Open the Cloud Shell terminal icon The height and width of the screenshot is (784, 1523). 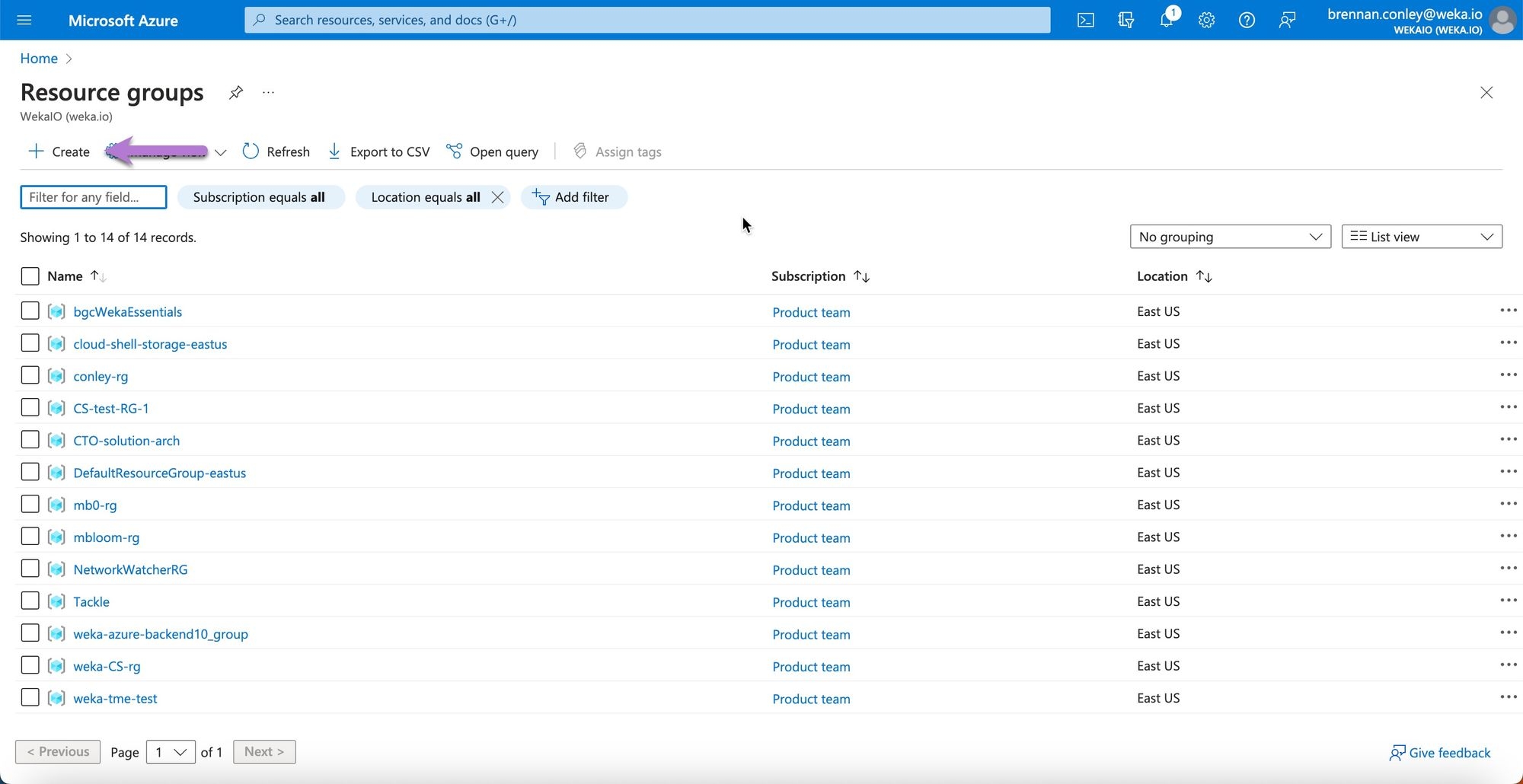click(x=1085, y=21)
